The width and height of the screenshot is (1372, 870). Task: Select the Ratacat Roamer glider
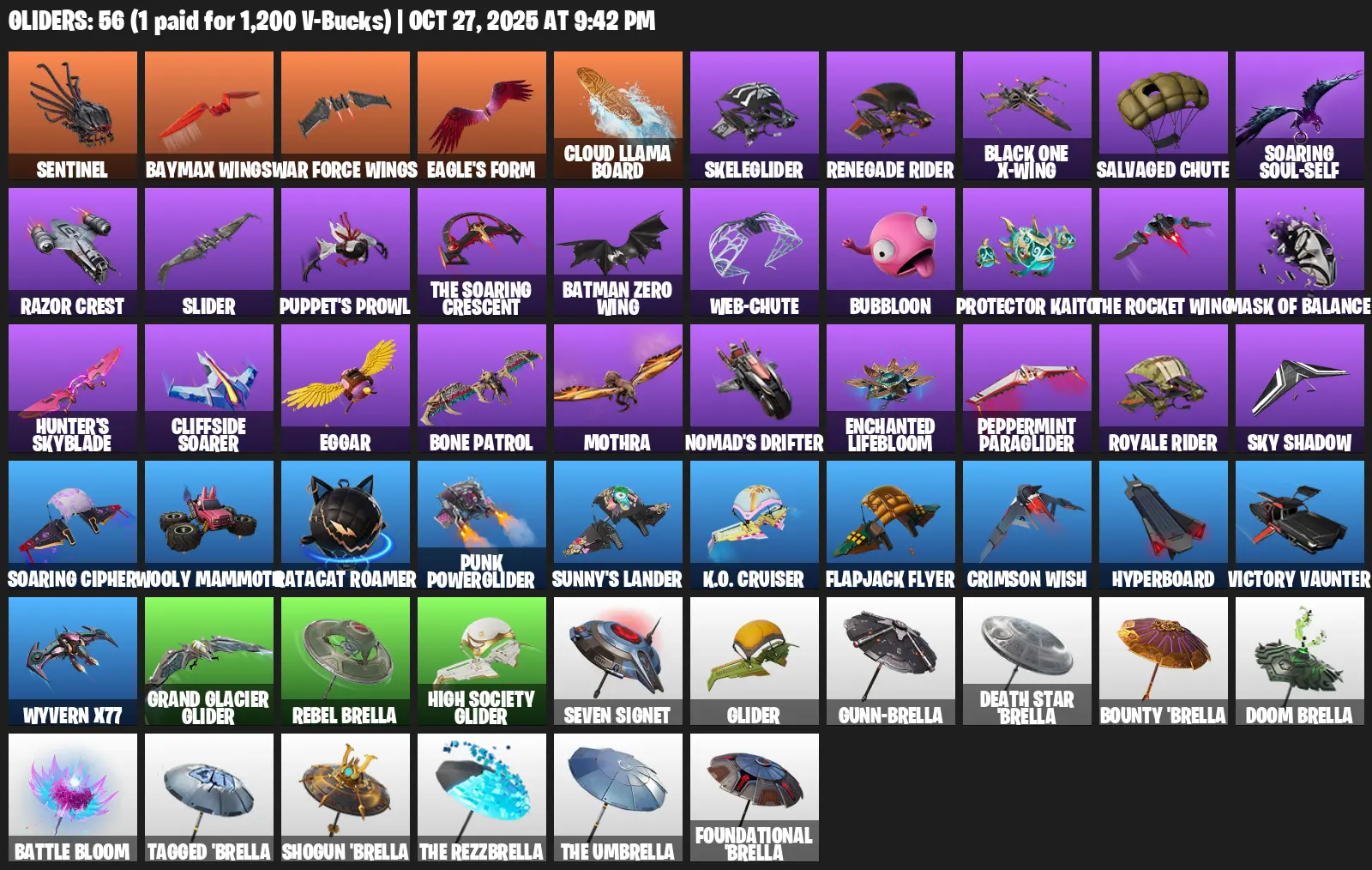click(346, 525)
